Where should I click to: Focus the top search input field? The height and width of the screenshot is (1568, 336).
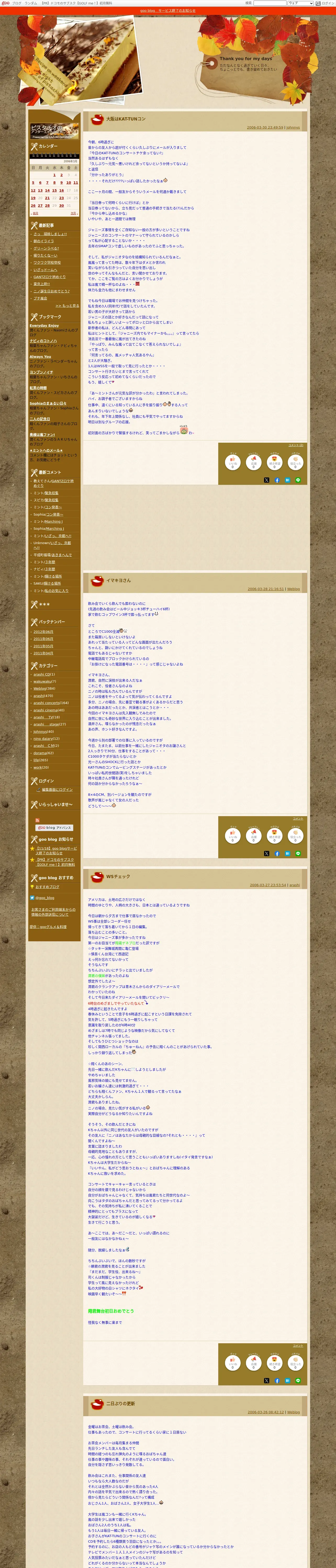click(x=270, y=3)
